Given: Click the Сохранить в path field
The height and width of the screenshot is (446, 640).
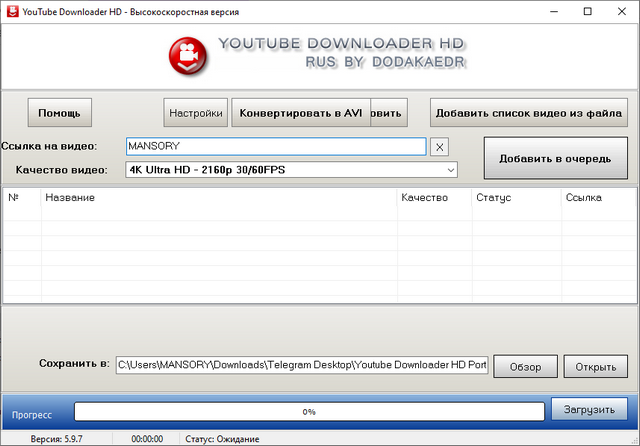Looking at the screenshot, I should (302, 365).
